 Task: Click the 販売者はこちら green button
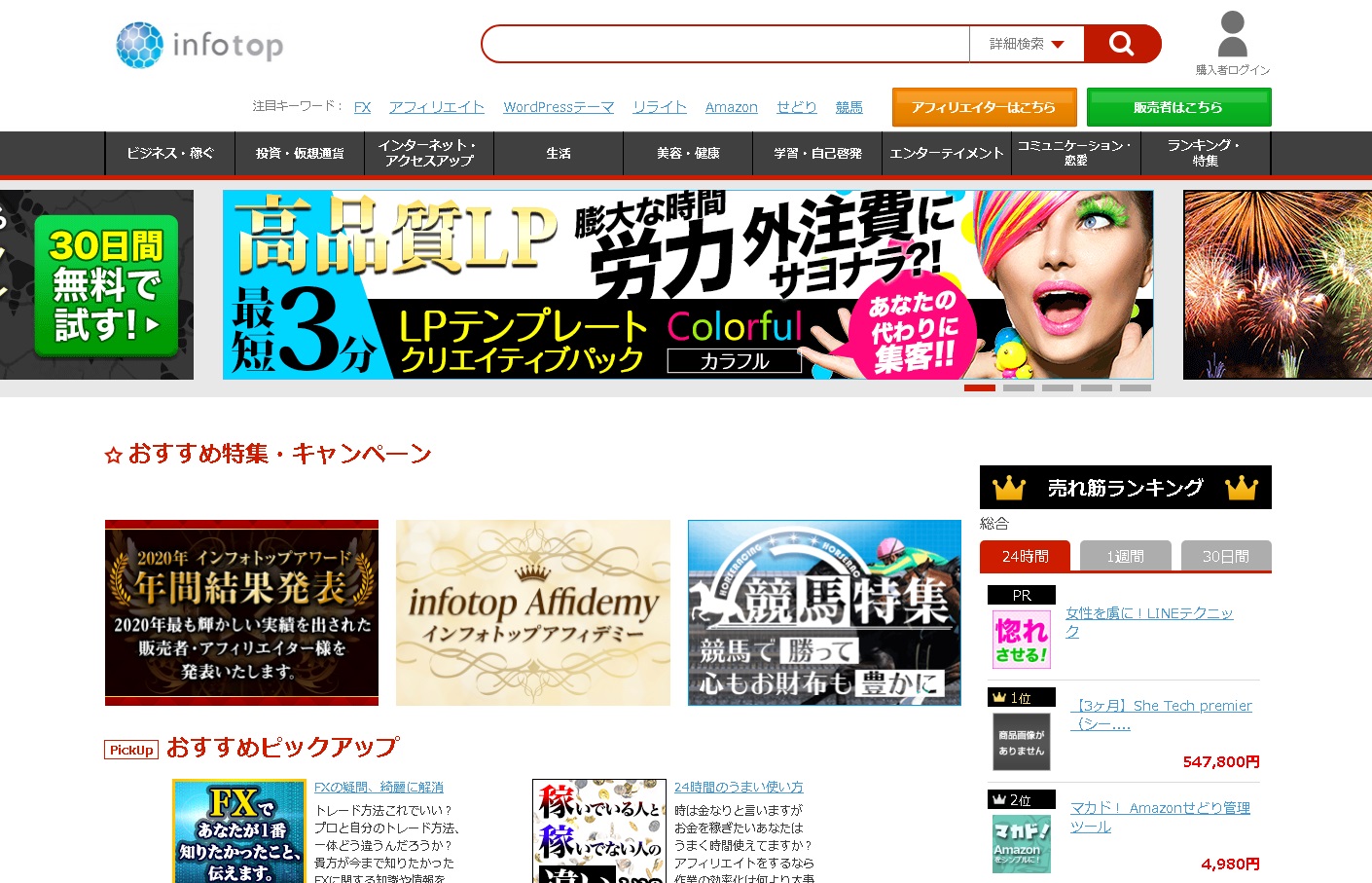(1179, 107)
